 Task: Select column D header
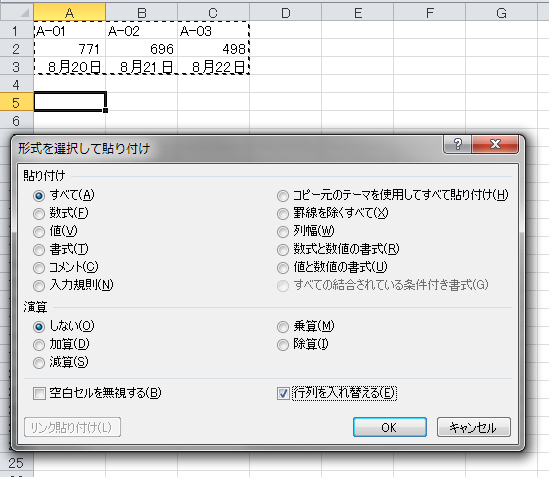click(x=285, y=13)
